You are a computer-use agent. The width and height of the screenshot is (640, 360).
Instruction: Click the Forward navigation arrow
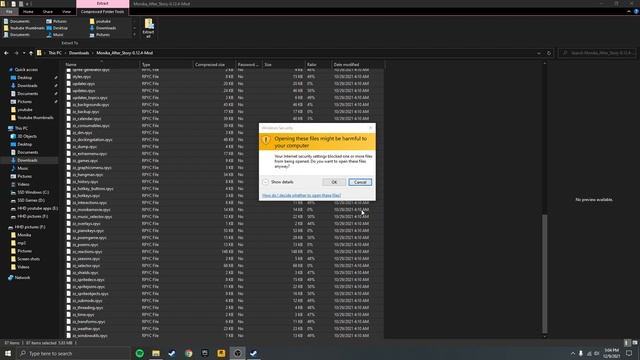coord(16,53)
